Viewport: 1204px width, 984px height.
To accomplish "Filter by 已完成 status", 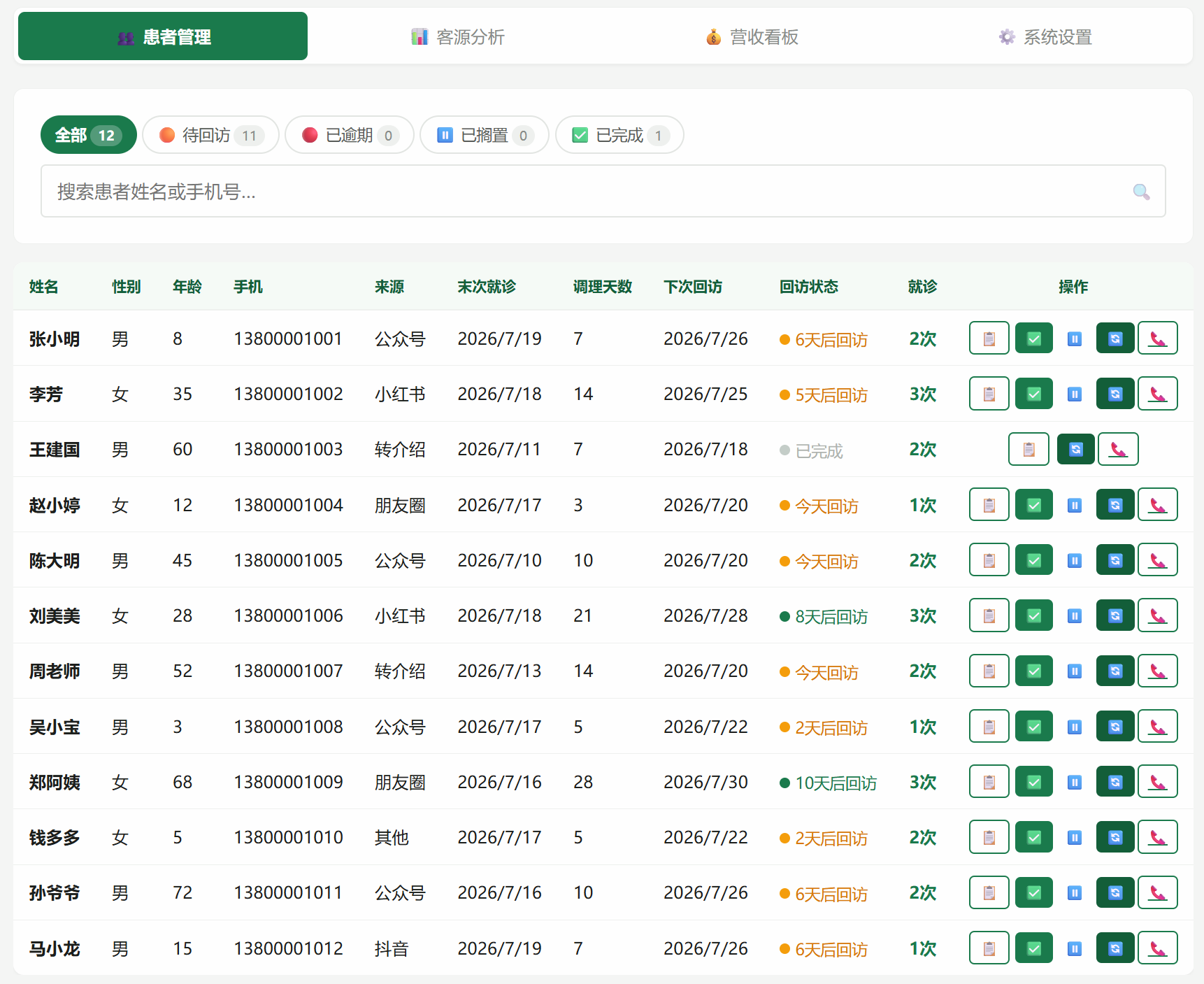I will point(619,135).
